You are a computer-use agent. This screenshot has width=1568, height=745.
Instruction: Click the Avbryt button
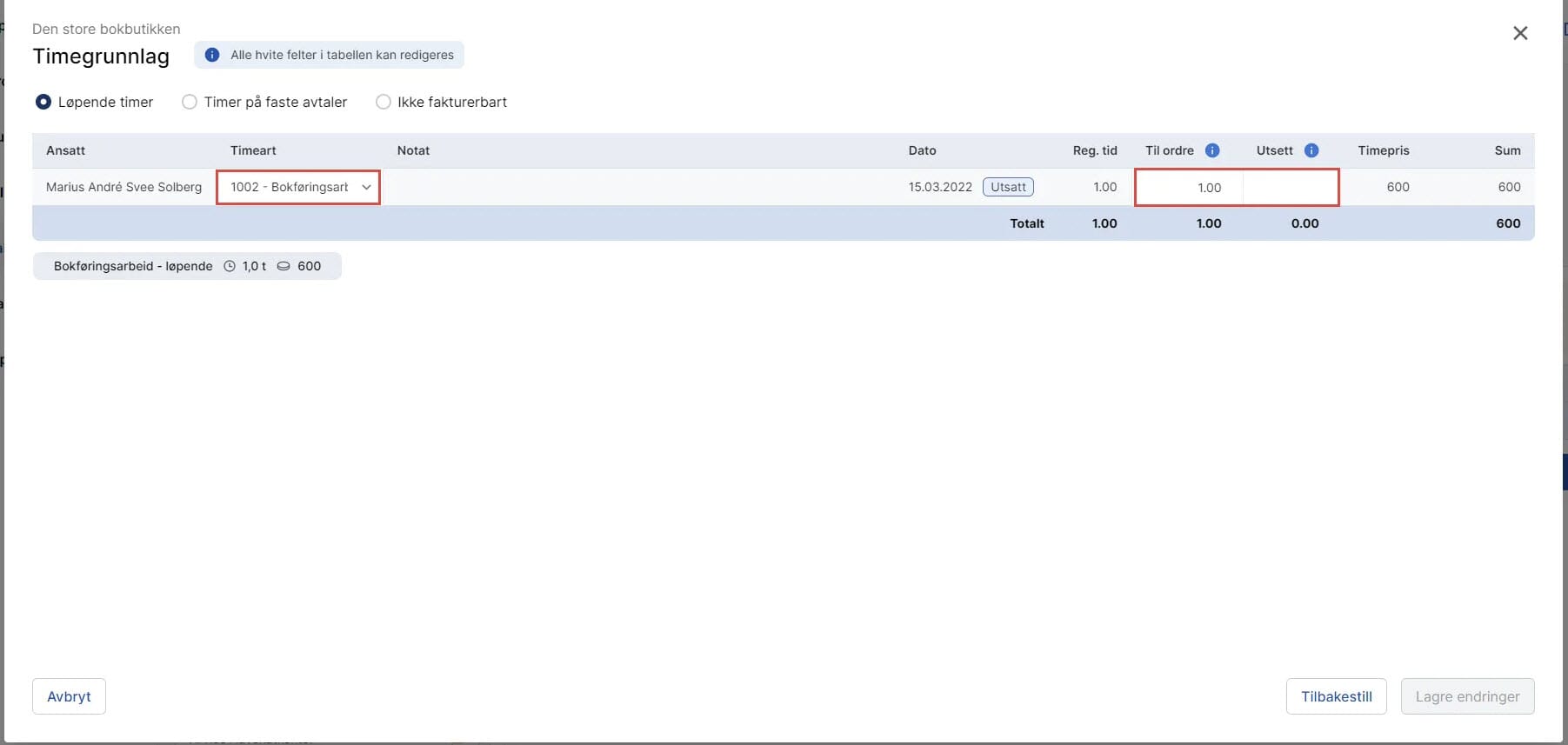click(x=69, y=696)
